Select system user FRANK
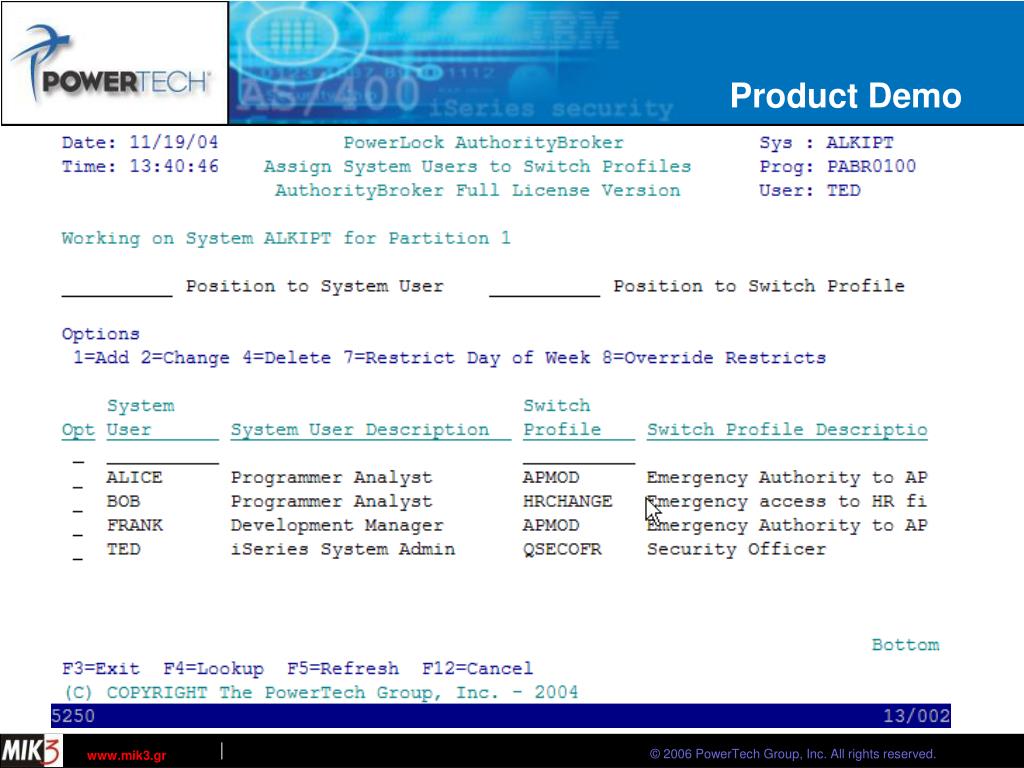 click(x=135, y=525)
